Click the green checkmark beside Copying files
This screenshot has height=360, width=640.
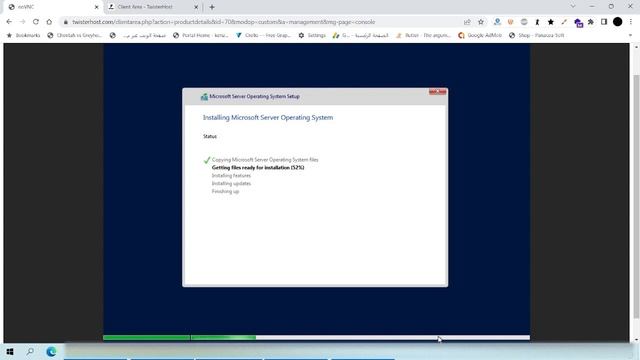coord(207,160)
